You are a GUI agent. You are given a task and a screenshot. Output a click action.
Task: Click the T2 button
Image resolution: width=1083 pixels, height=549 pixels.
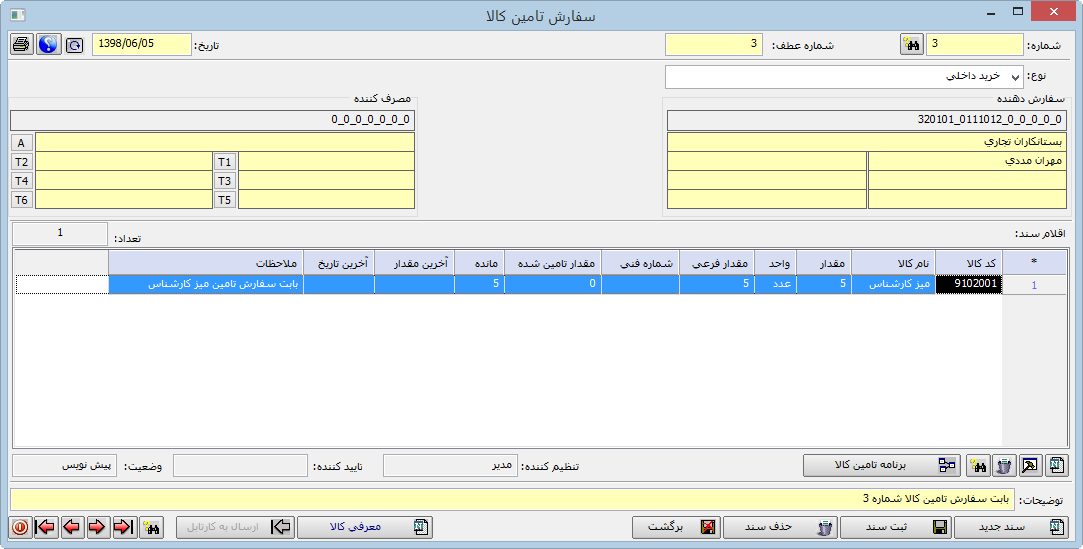point(21,162)
